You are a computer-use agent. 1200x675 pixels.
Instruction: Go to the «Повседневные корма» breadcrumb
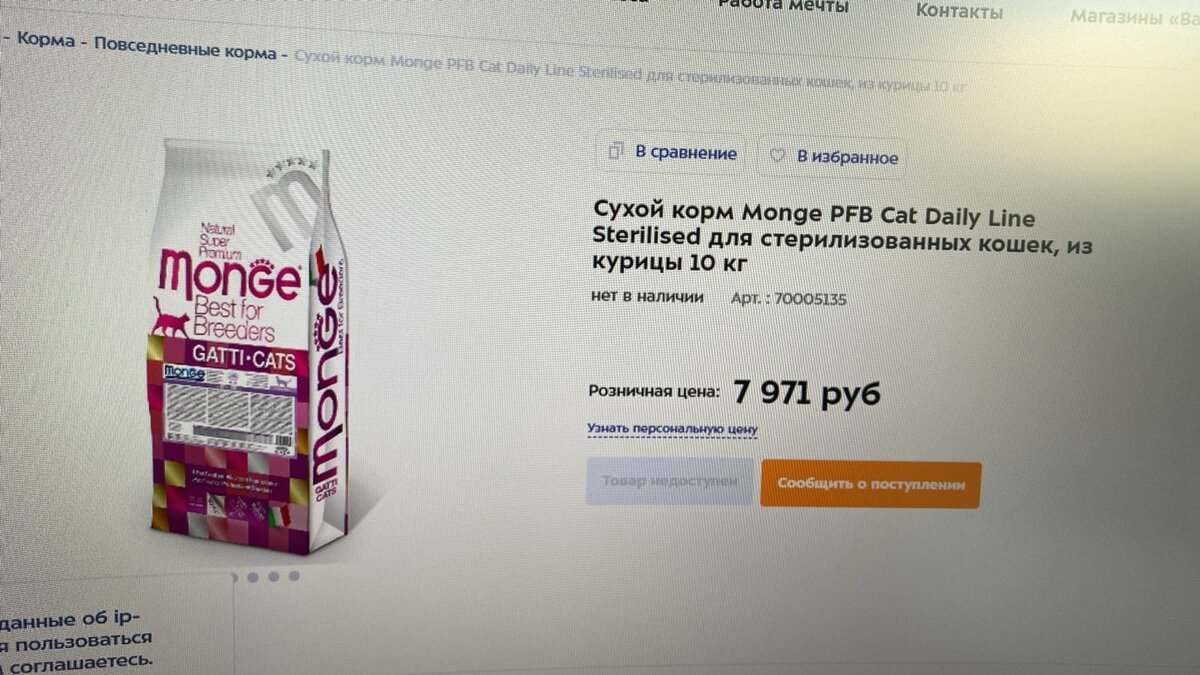point(185,50)
